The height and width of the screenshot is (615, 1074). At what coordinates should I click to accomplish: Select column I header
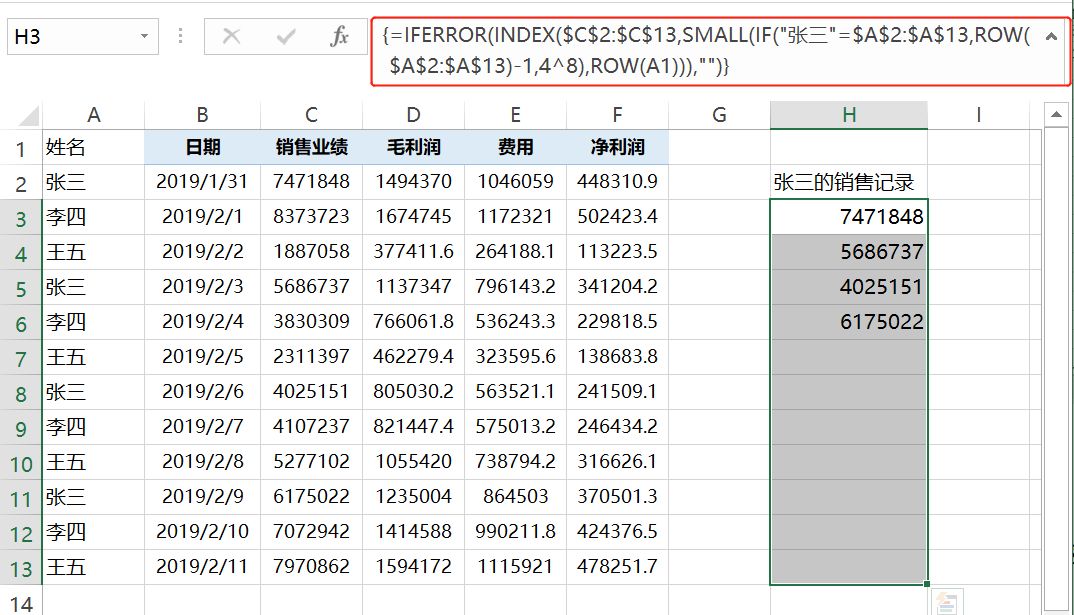click(979, 115)
